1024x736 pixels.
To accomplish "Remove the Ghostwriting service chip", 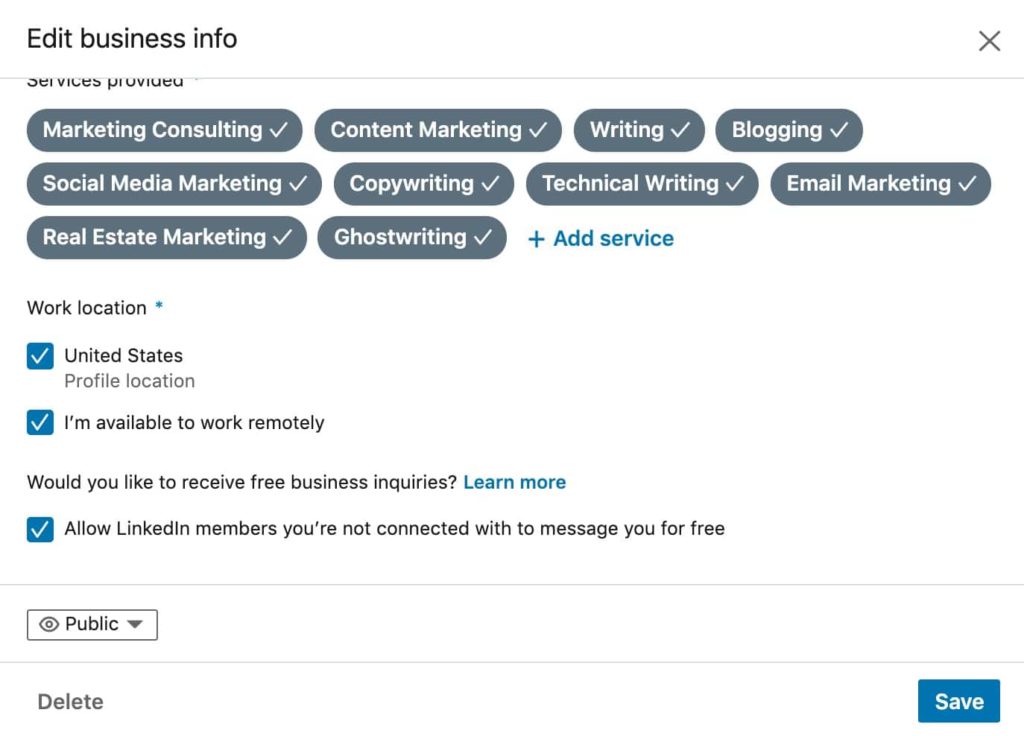I will tap(412, 238).
